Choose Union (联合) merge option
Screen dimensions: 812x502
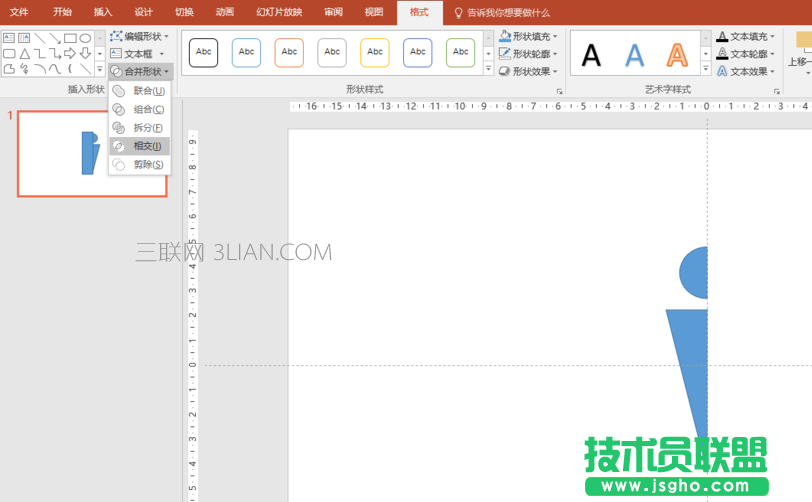click(x=140, y=91)
